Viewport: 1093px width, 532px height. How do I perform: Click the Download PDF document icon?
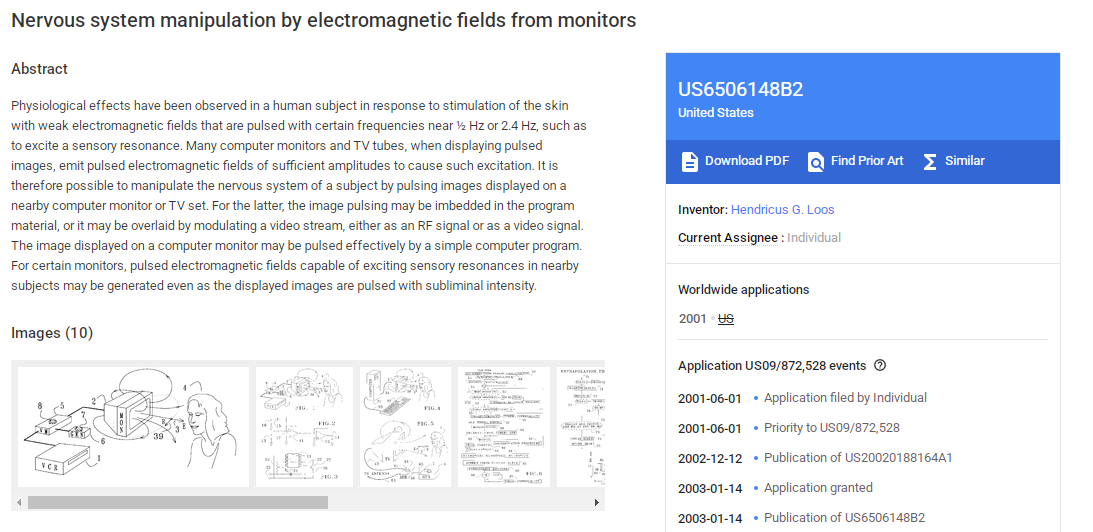689,161
